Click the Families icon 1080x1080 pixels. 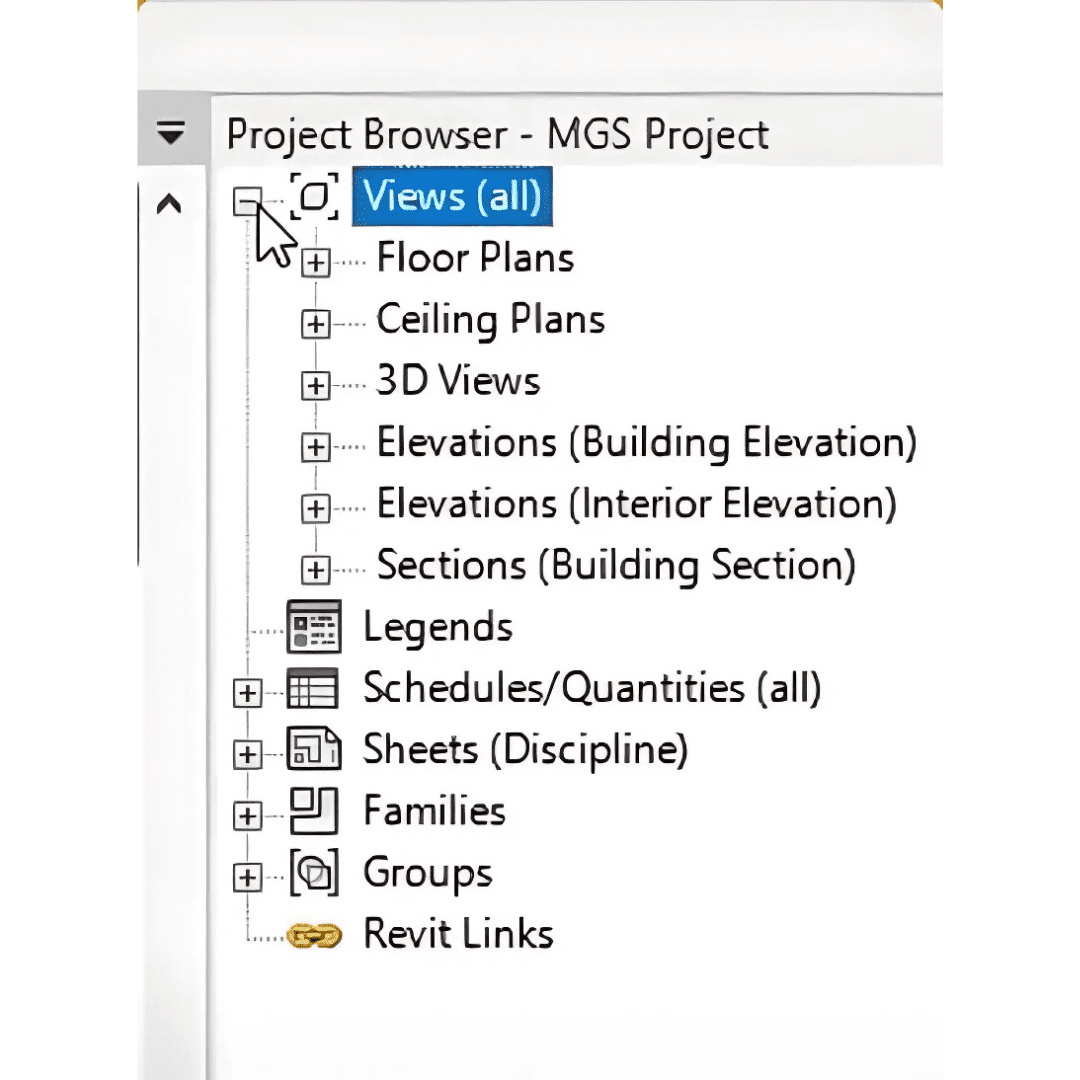coord(314,811)
